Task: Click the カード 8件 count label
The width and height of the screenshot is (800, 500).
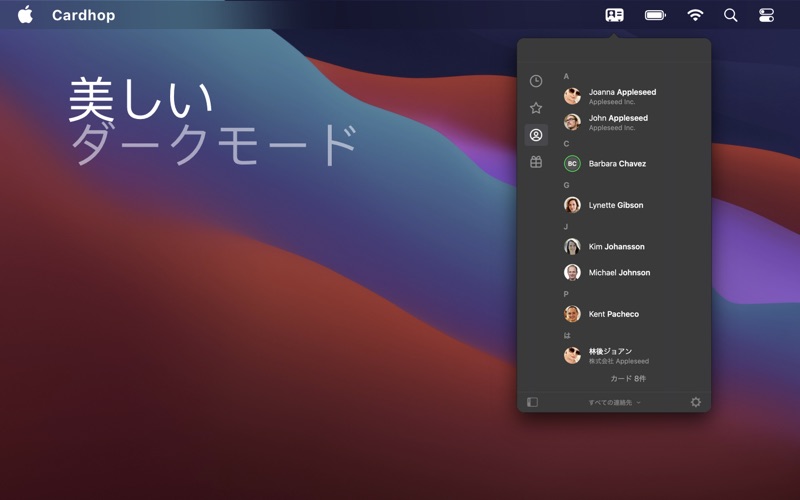Action: pyautogui.click(x=628, y=379)
